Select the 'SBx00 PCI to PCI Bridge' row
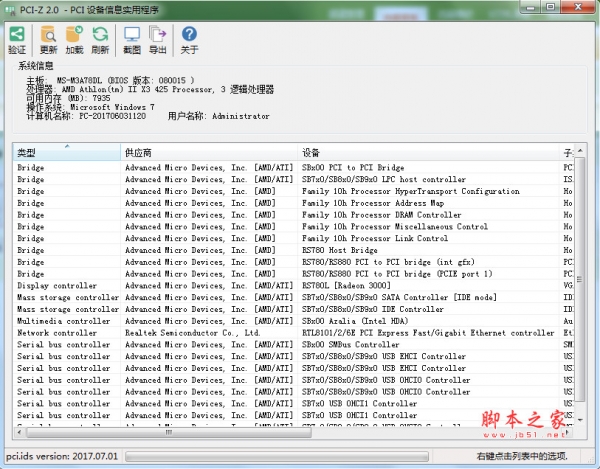 (x=294, y=168)
